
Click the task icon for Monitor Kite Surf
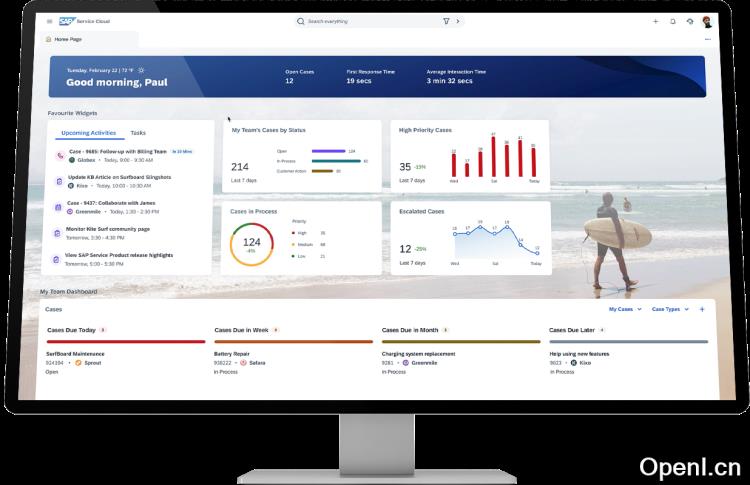[x=57, y=233]
